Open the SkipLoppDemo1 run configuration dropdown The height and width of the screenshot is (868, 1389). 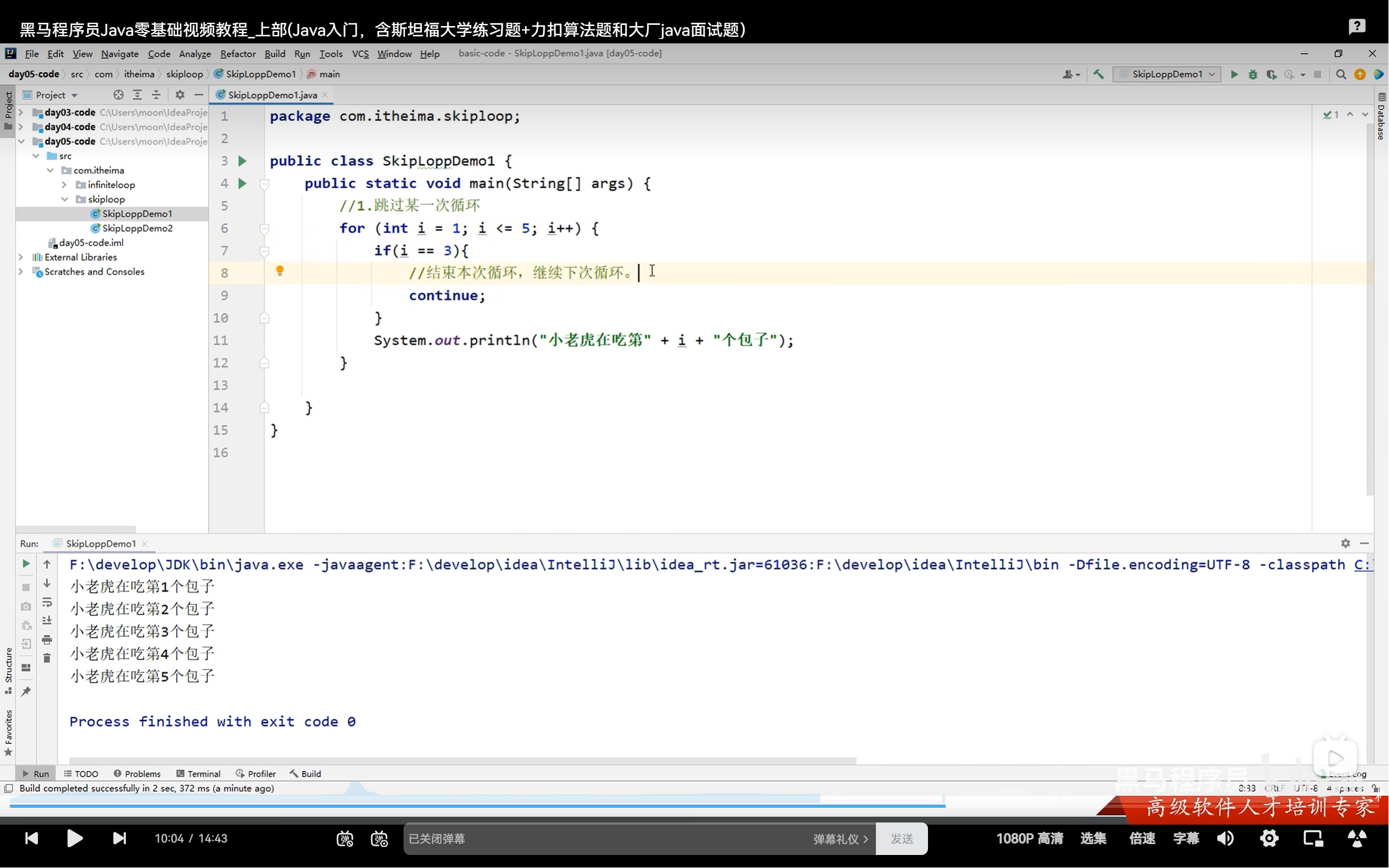[x=1167, y=74]
